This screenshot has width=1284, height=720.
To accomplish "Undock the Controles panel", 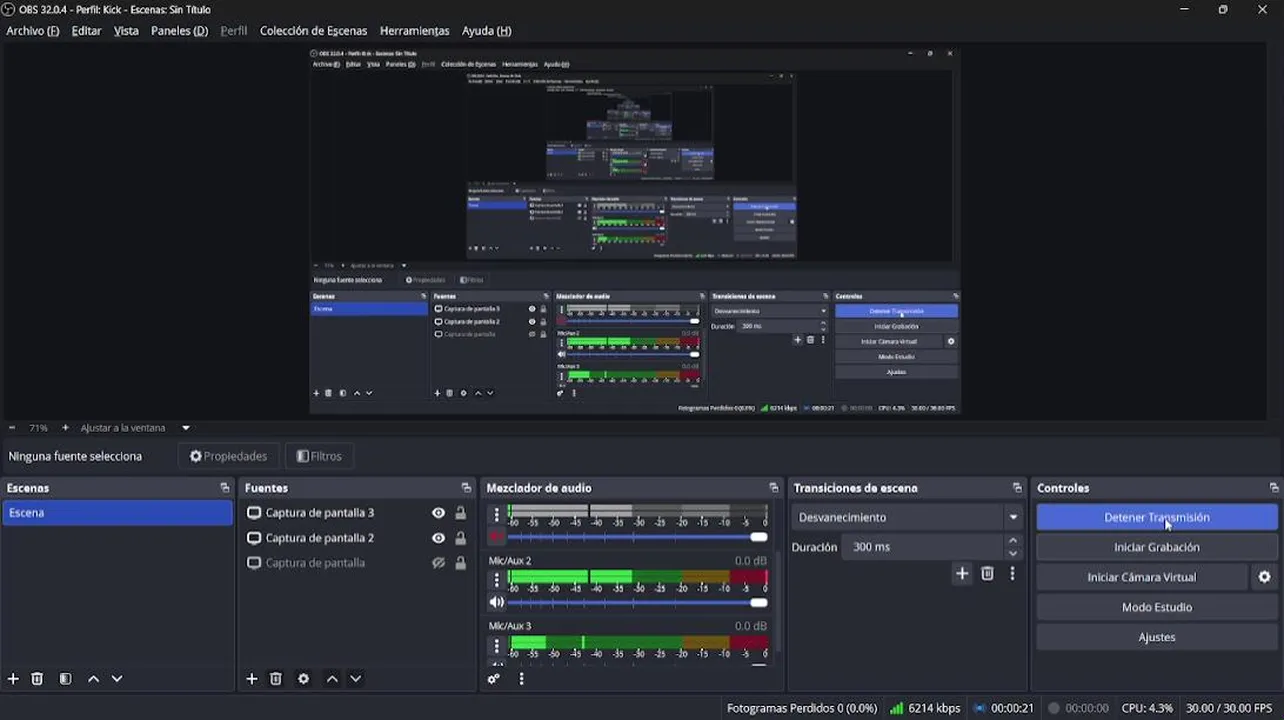I will [x=1274, y=488].
